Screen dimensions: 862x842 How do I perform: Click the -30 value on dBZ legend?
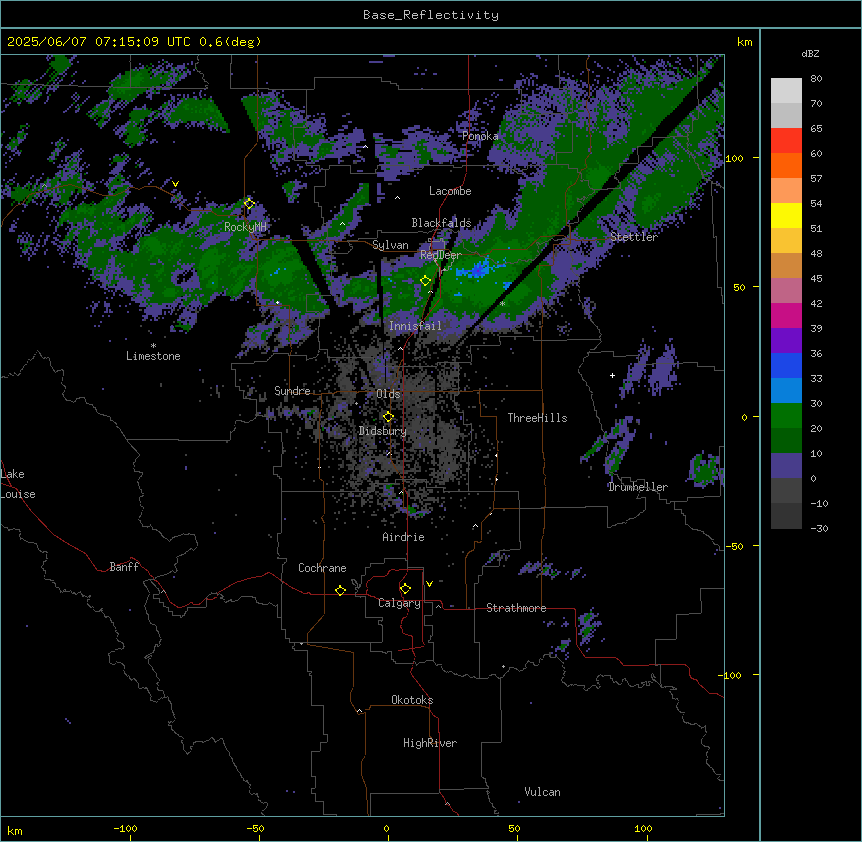pyautogui.click(x=819, y=528)
